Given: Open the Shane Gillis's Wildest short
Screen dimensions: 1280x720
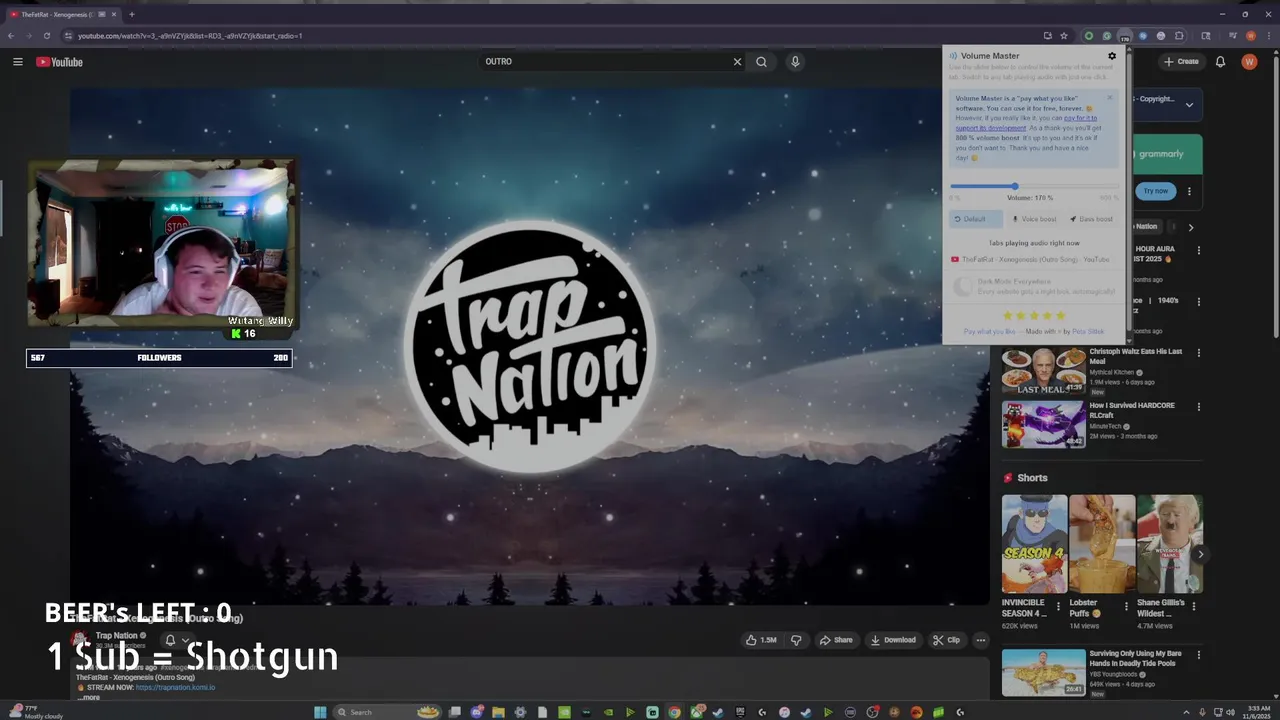Looking at the screenshot, I should coord(1169,544).
